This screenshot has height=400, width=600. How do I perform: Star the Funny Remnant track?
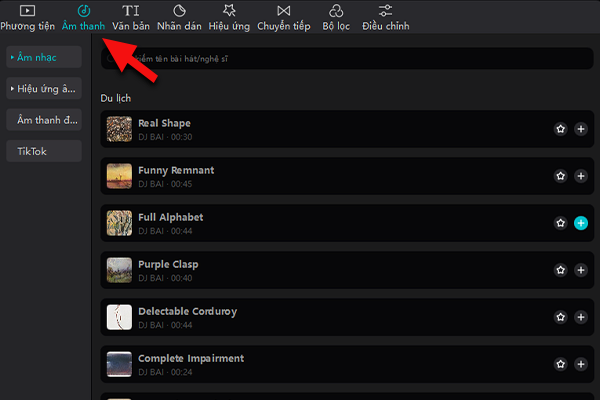tap(561, 176)
